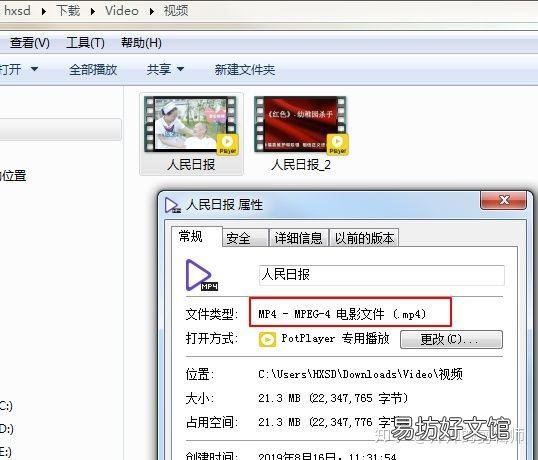Click the file type value MP4 - MPEG-4 电影文件
This screenshot has width=538, height=460.
click(342, 314)
